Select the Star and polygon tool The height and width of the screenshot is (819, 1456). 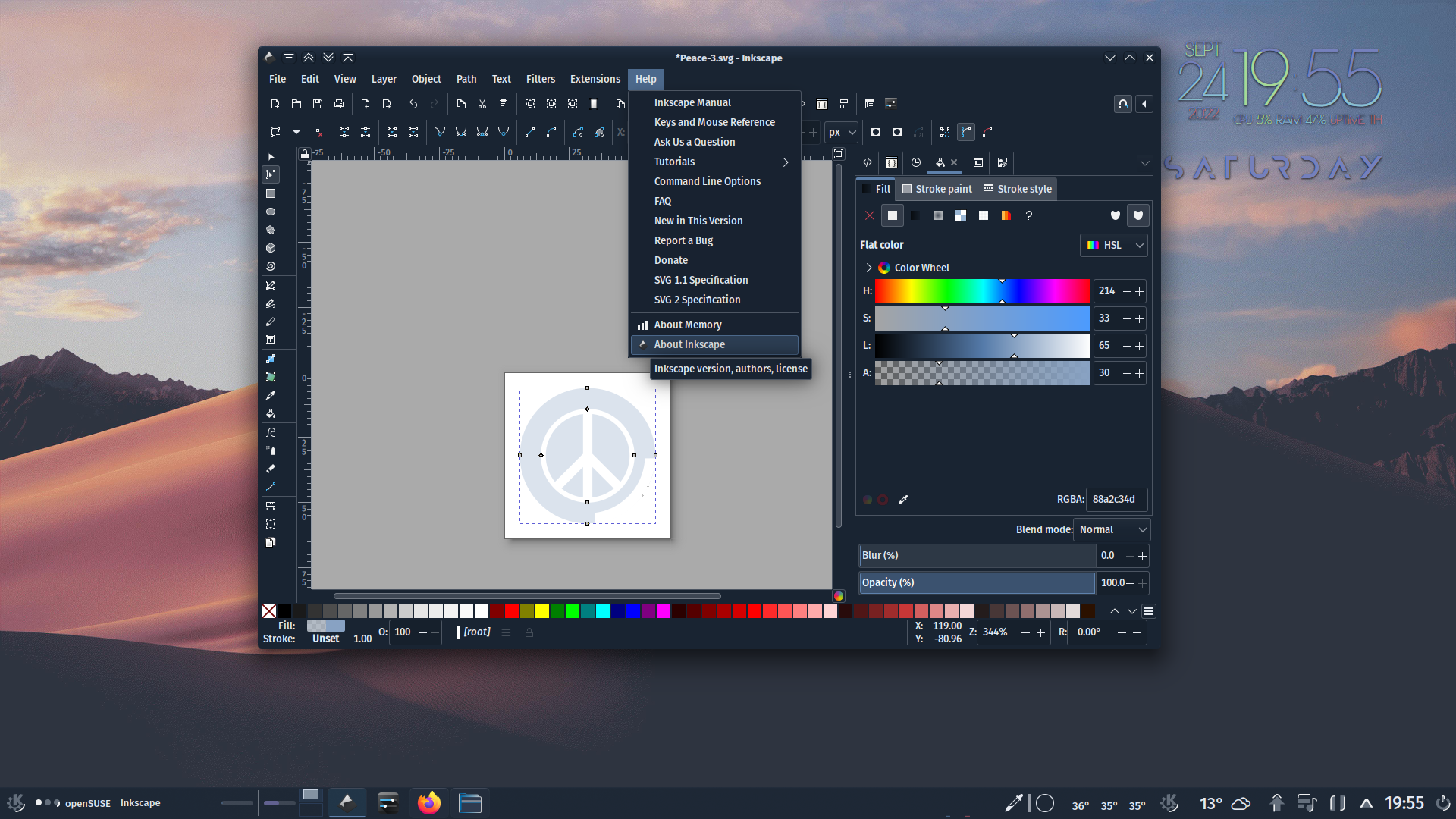(271, 230)
